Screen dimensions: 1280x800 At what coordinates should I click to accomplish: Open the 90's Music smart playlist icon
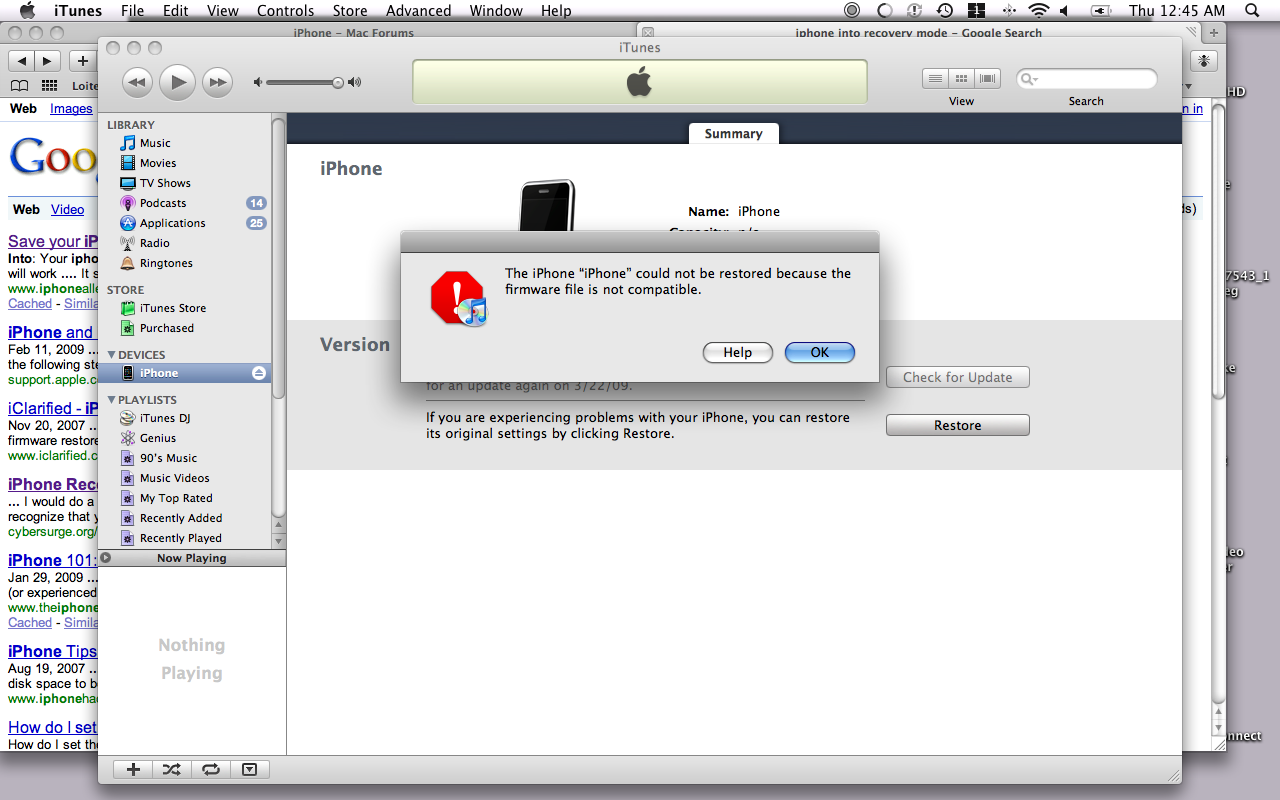tap(128, 458)
